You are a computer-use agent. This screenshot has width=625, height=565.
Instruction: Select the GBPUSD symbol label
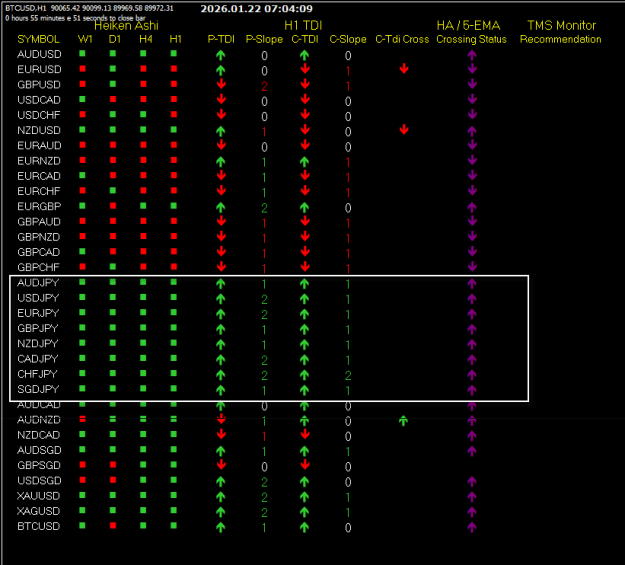point(39,85)
